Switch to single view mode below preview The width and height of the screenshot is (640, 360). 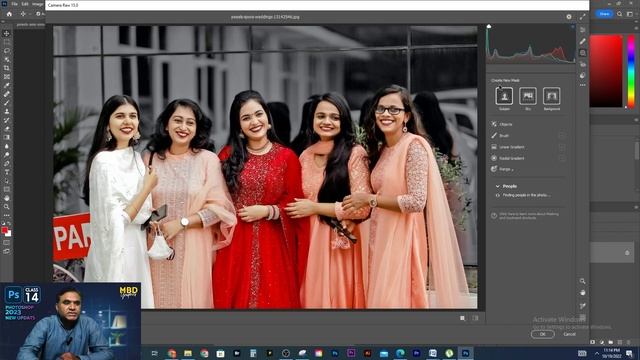tap(462, 318)
